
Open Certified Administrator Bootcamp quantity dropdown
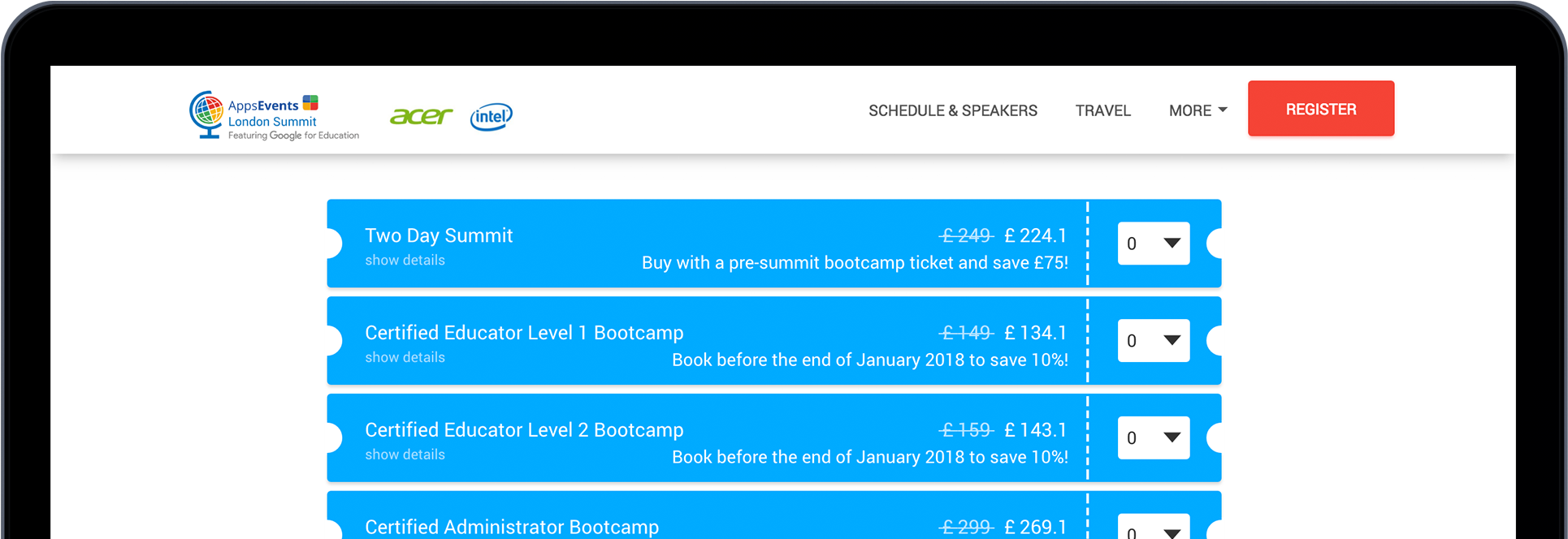click(1153, 529)
